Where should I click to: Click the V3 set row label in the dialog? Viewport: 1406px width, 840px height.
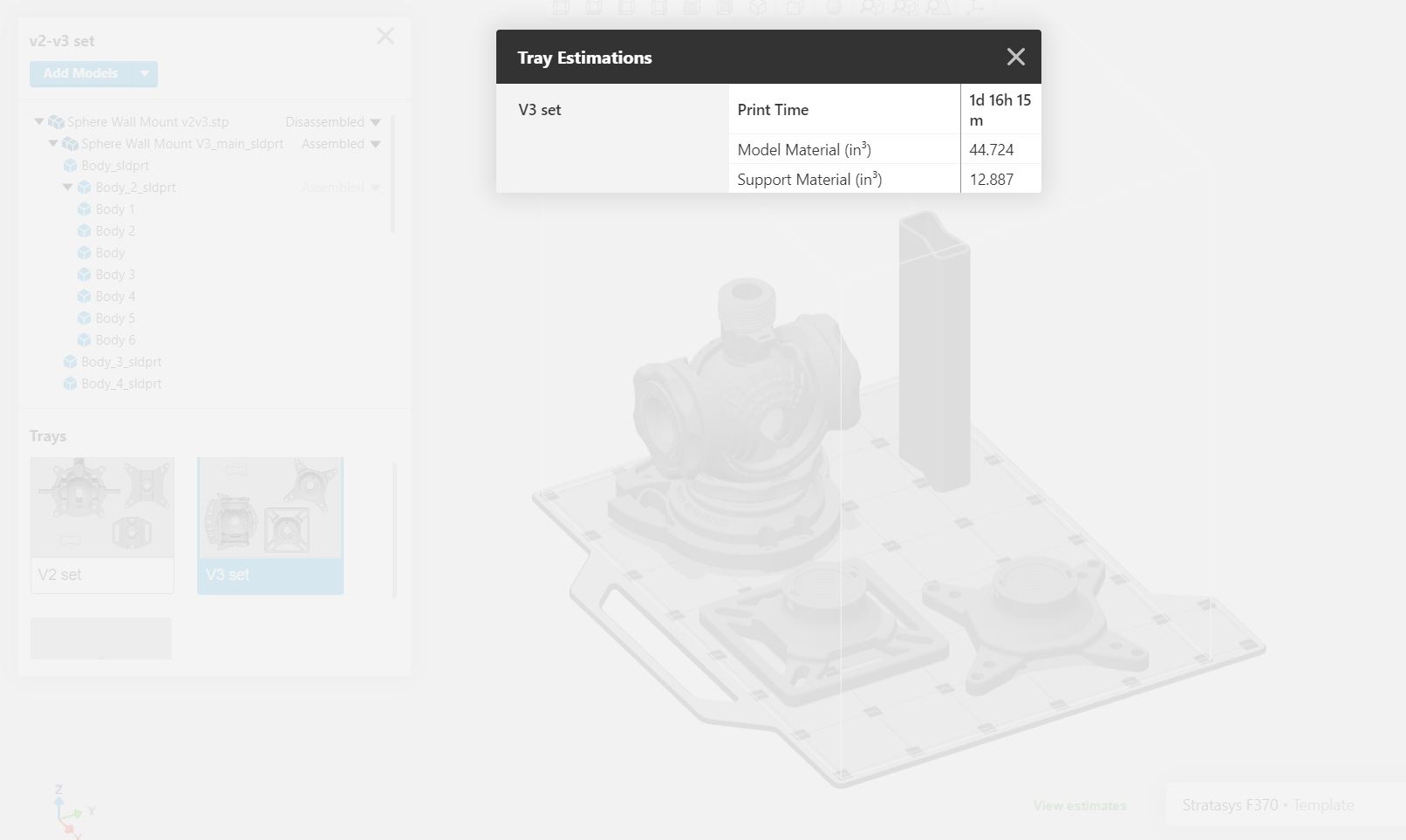(x=540, y=110)
